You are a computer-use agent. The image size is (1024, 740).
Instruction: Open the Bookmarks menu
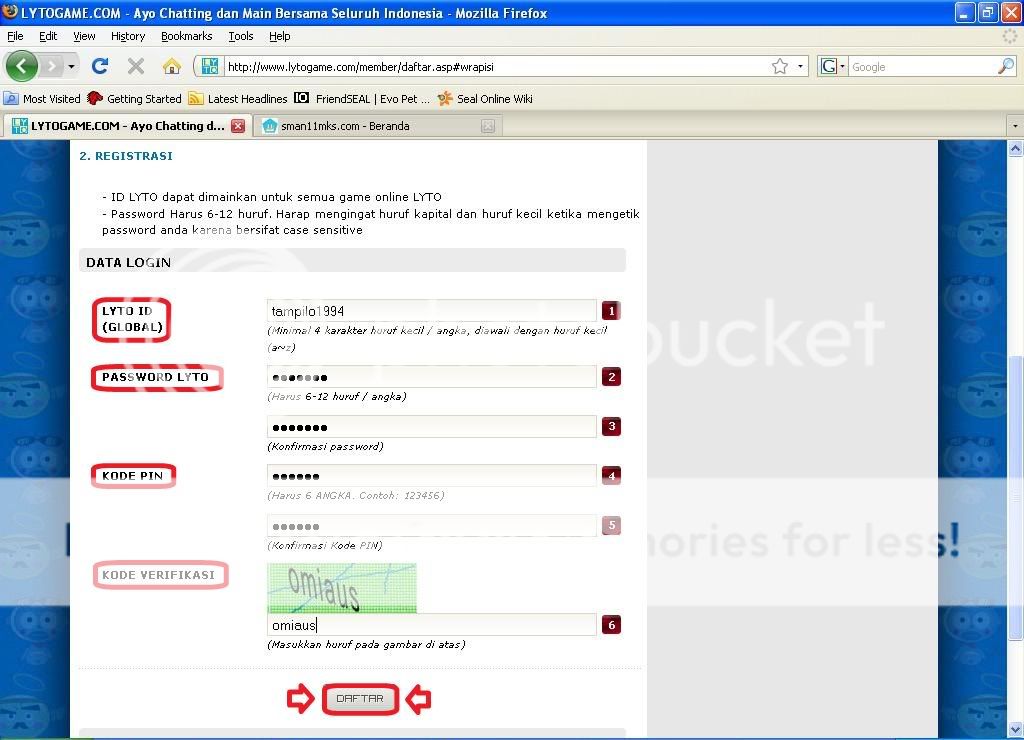point(186,36)
